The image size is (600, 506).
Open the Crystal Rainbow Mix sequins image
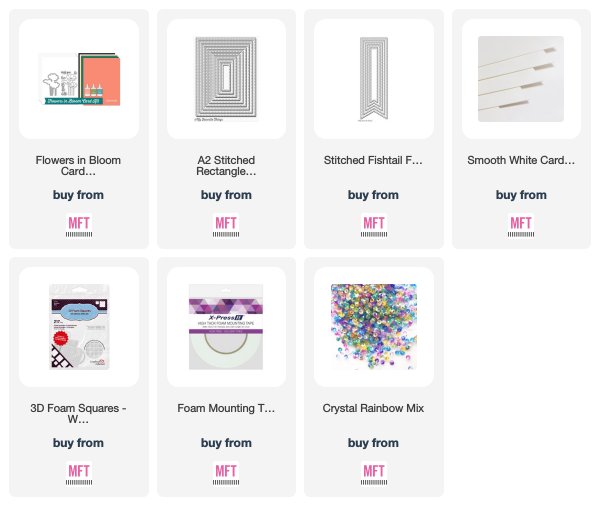(374, 327)
